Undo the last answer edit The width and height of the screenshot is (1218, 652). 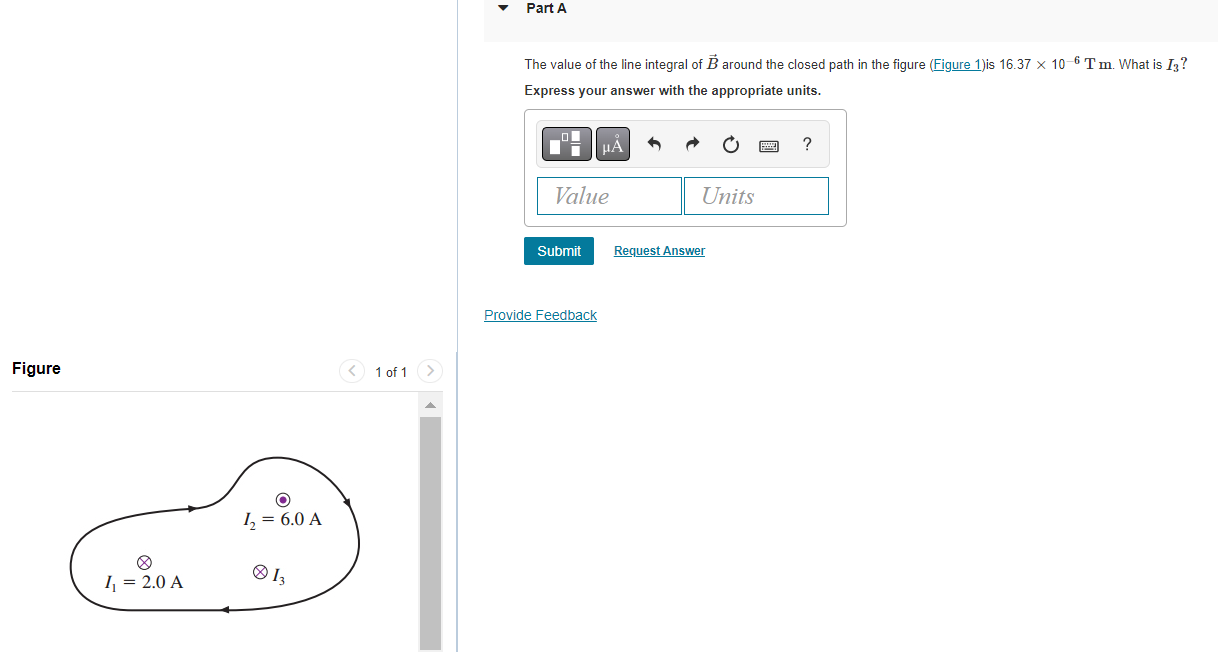pos(654,145)
